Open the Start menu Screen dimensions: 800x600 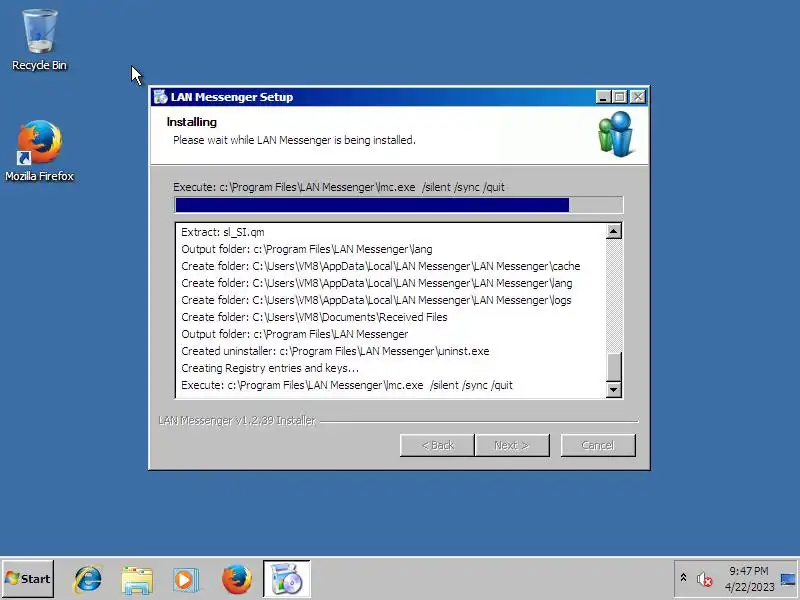click(28, 579)
